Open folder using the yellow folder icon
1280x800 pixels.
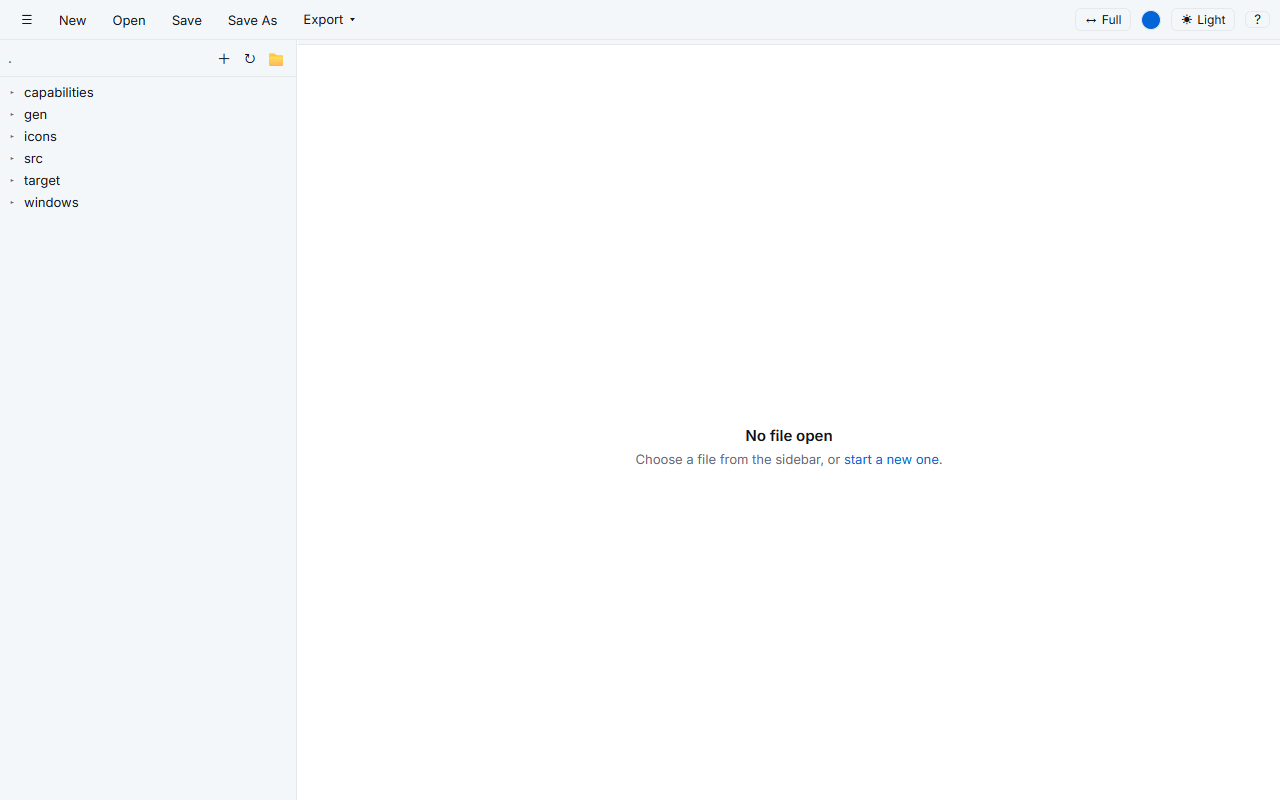click(x=276, y=59)
